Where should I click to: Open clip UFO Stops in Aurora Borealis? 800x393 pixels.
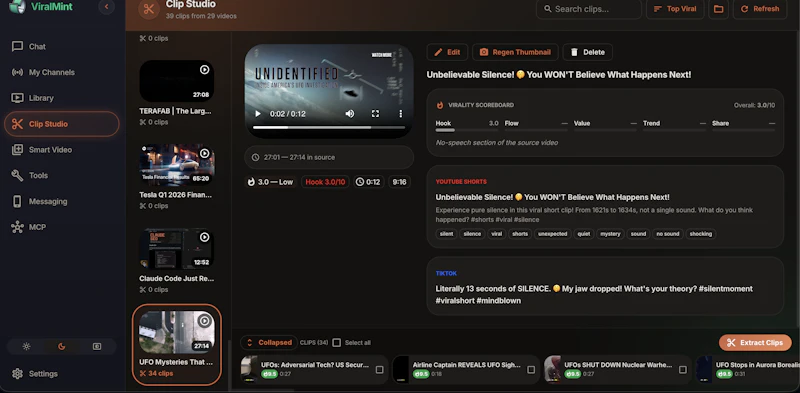click(747, 369)
